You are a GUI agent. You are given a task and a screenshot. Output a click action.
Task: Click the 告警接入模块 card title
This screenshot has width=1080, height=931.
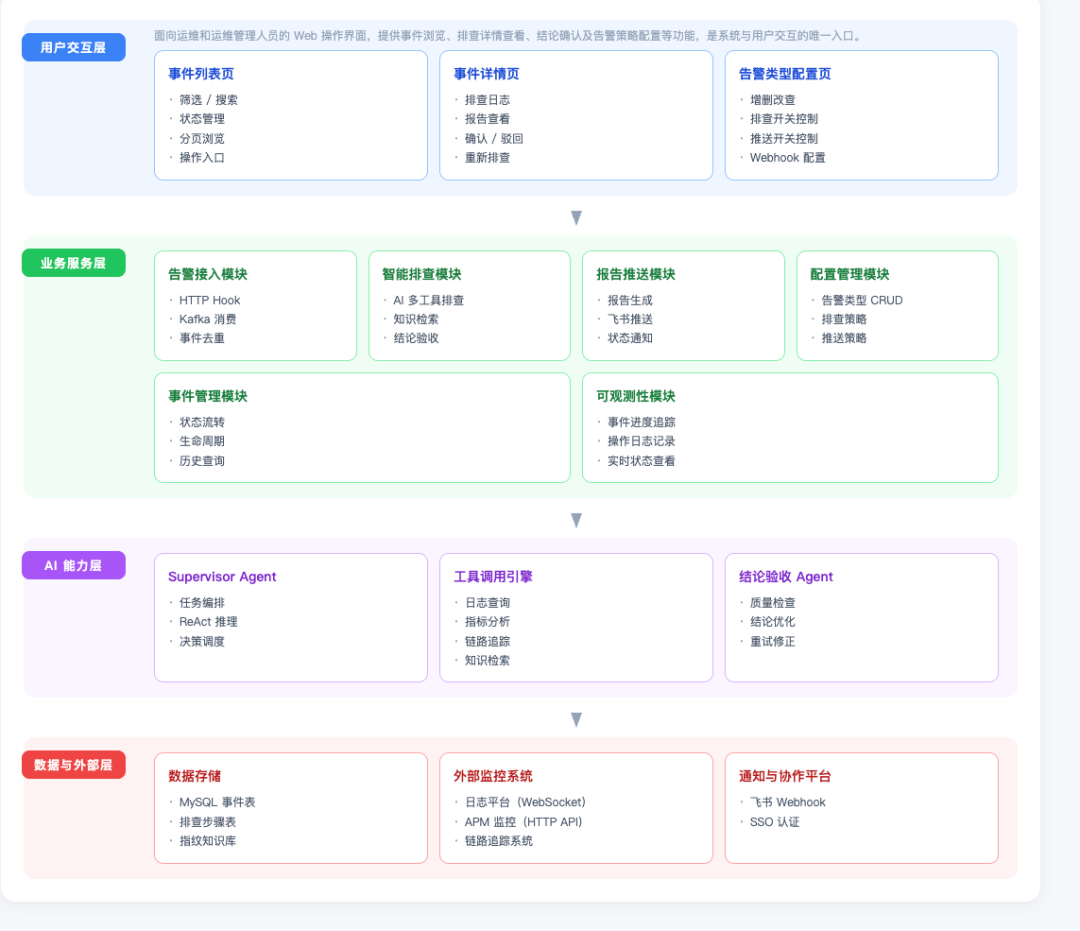207,274
